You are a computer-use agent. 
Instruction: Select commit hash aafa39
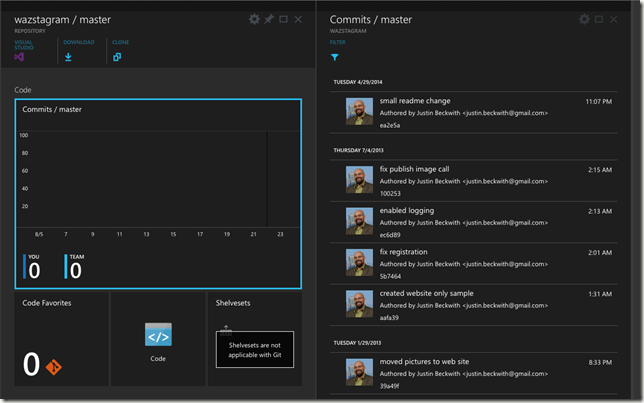coord(389,318)
